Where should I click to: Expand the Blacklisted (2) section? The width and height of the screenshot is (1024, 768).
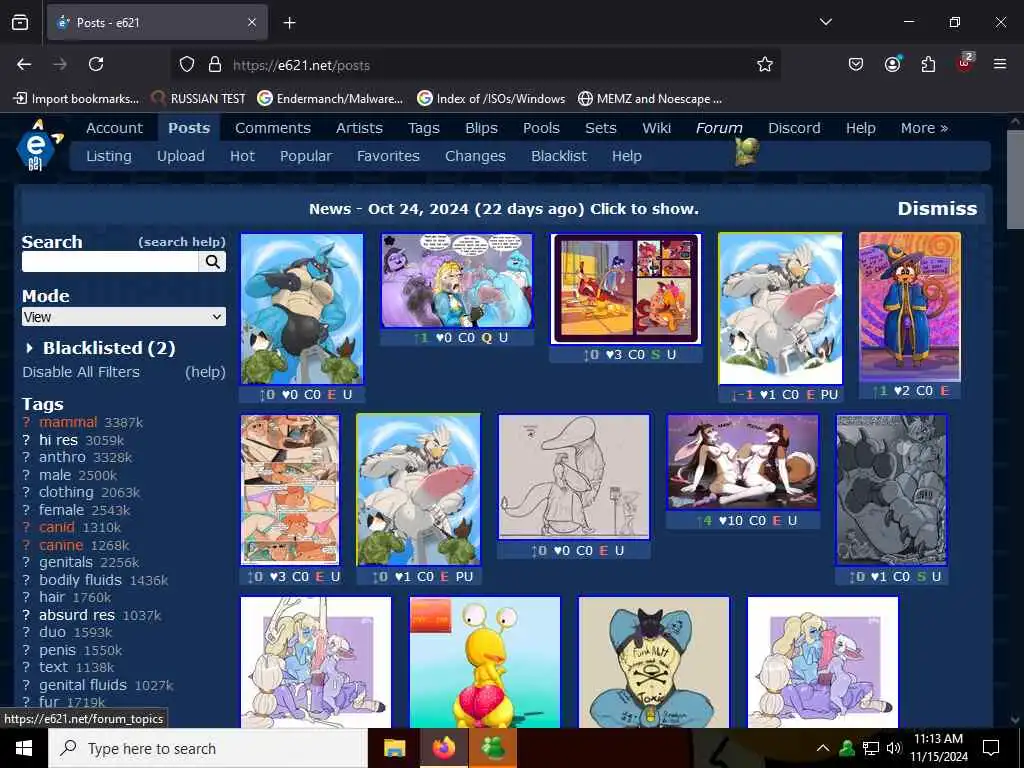click(x=99, y=348)
